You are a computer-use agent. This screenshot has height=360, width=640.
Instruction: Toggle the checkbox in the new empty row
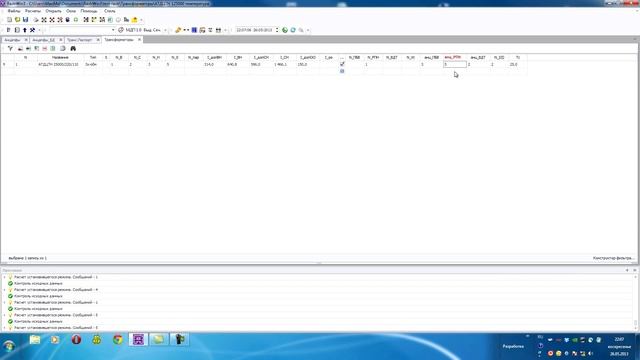point(342,71)
